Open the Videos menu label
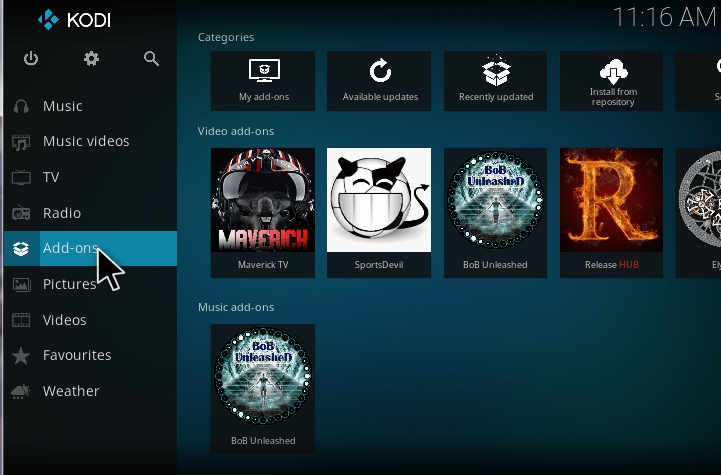This screenshot has height=475, width=721. (64, 320)
